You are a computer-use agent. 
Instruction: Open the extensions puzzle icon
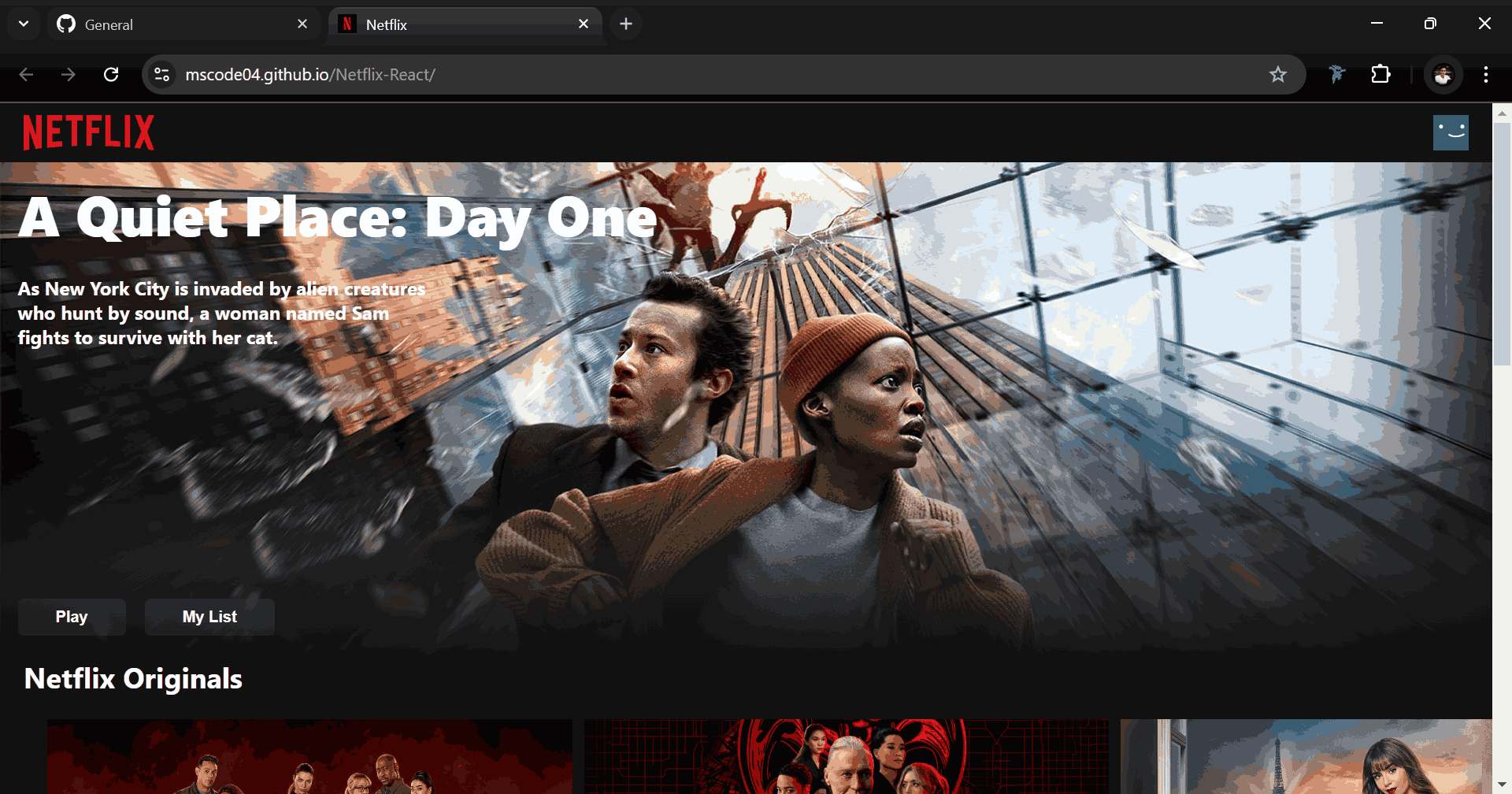1380,75
